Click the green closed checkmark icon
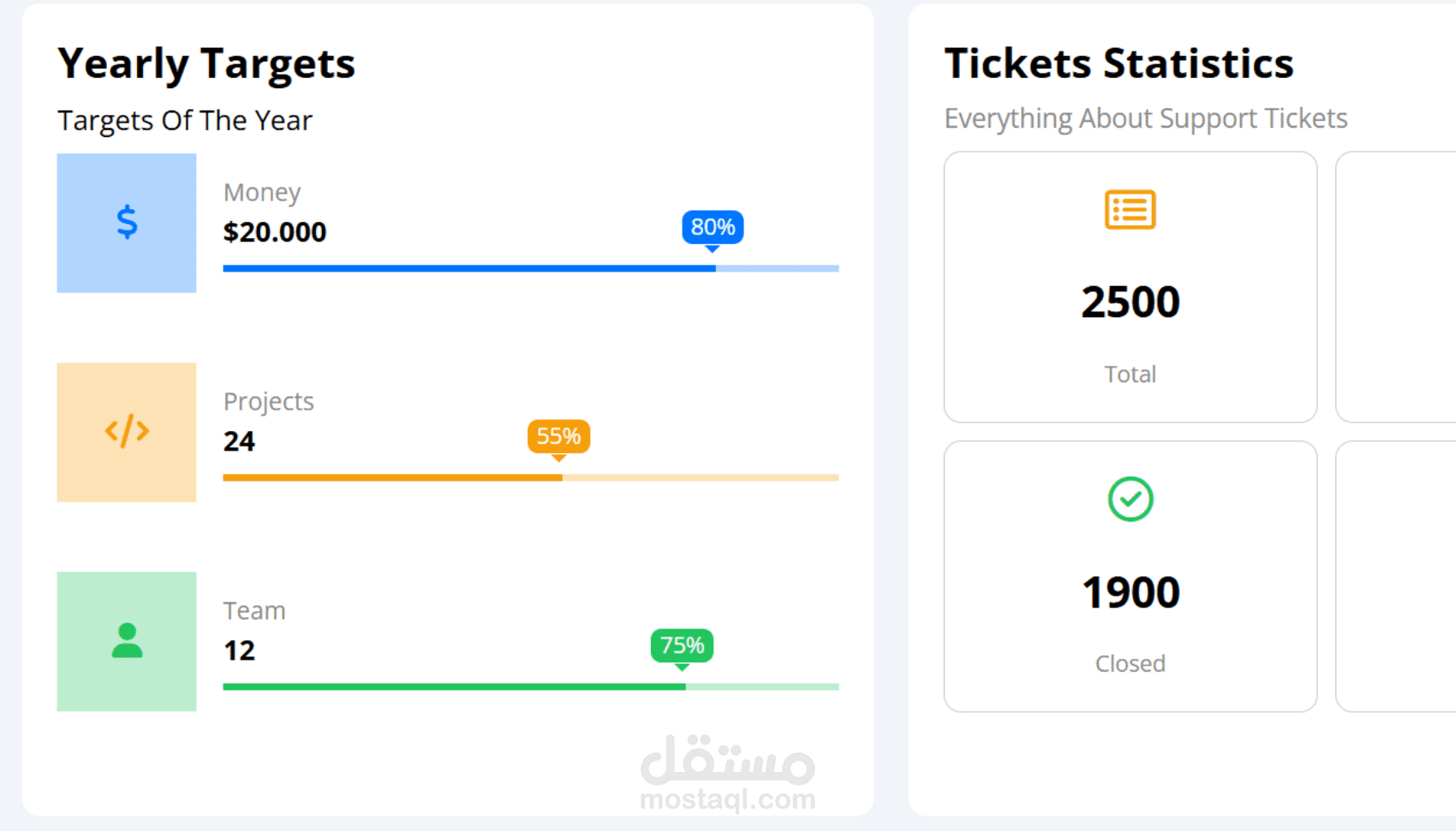Viewport: 1456px width, 831px height. click(1130, 499)
